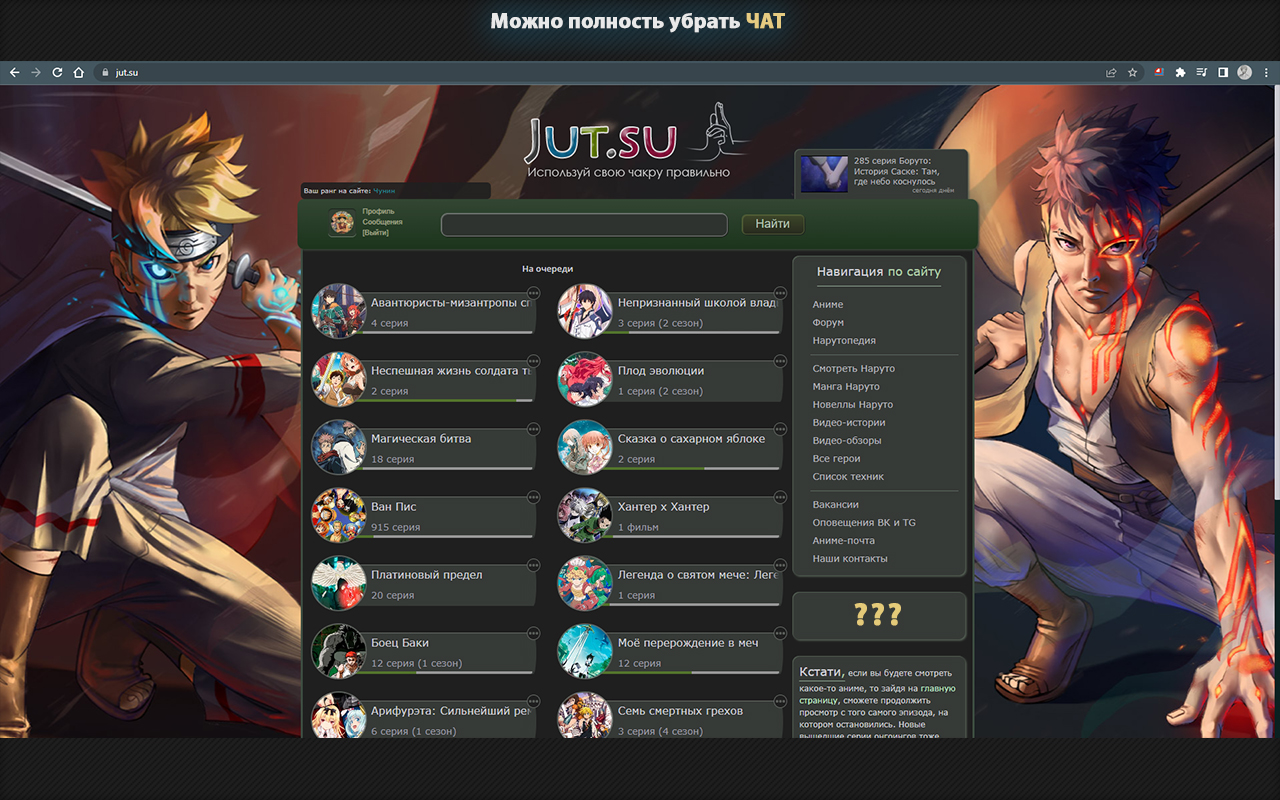Log out via the [Выйти] link

[x=376, y=232]
